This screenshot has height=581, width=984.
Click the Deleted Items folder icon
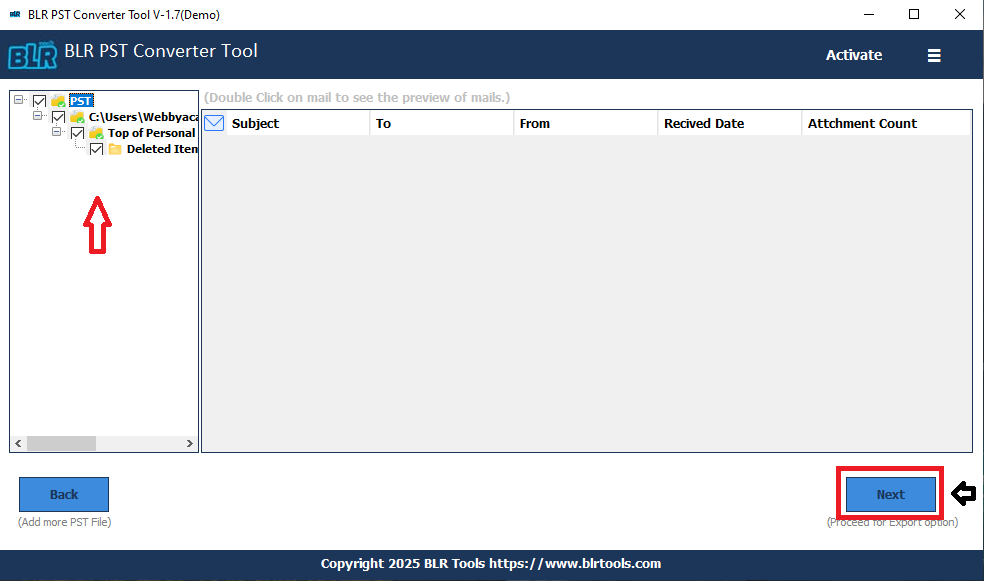click(x=115, y=149)
